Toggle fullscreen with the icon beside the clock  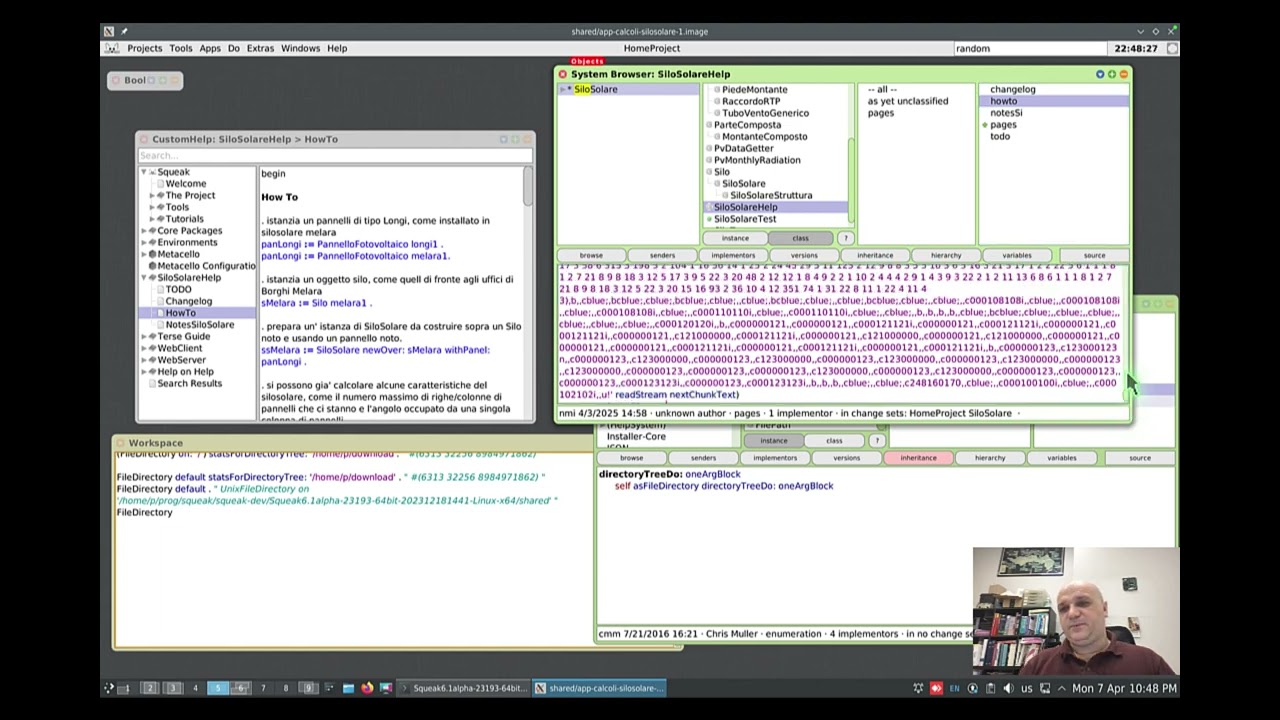pyautogui.click(x=1172, y=48)
